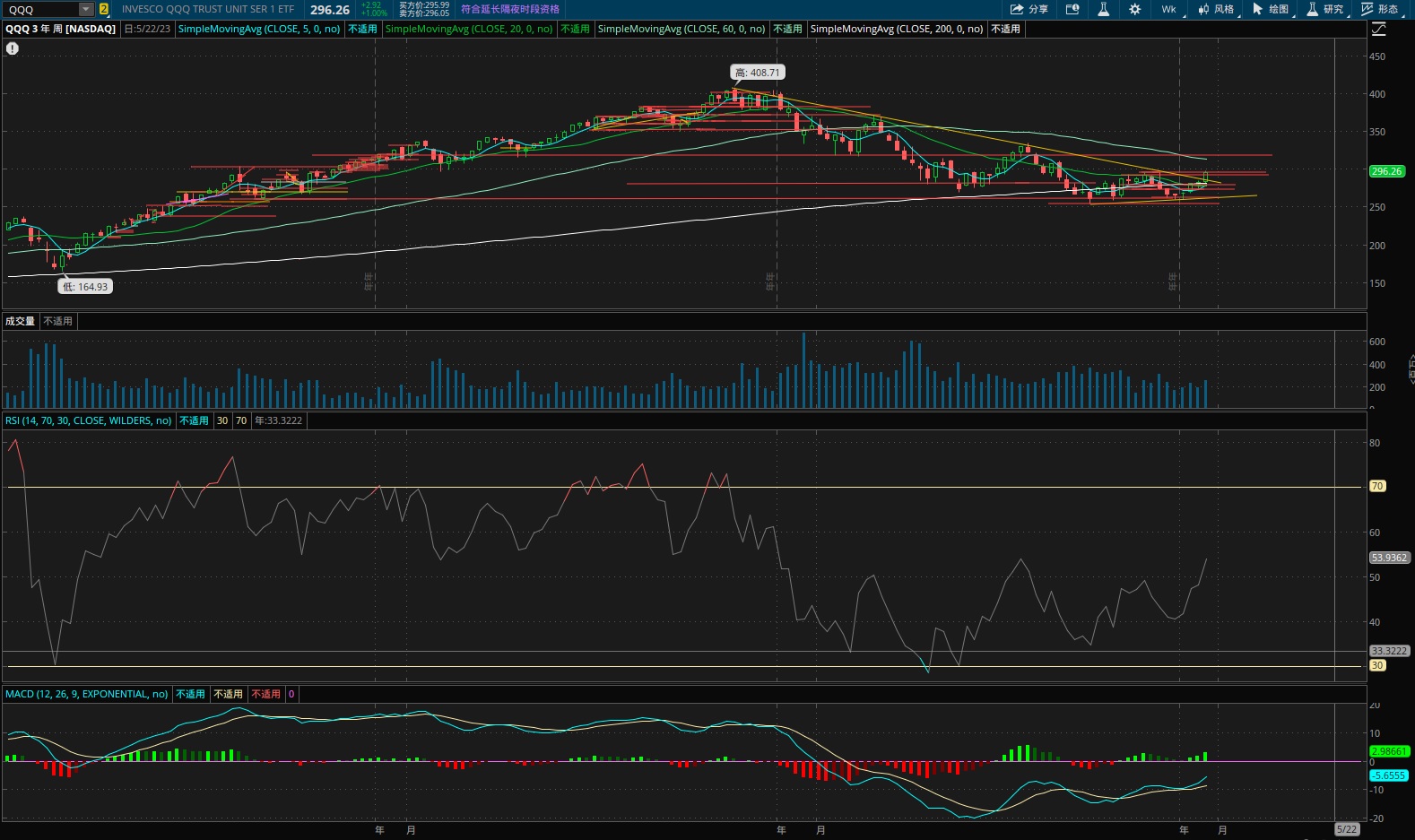
Task: Click the calendar clock icon in toolbar
Action: (1072, 9)
